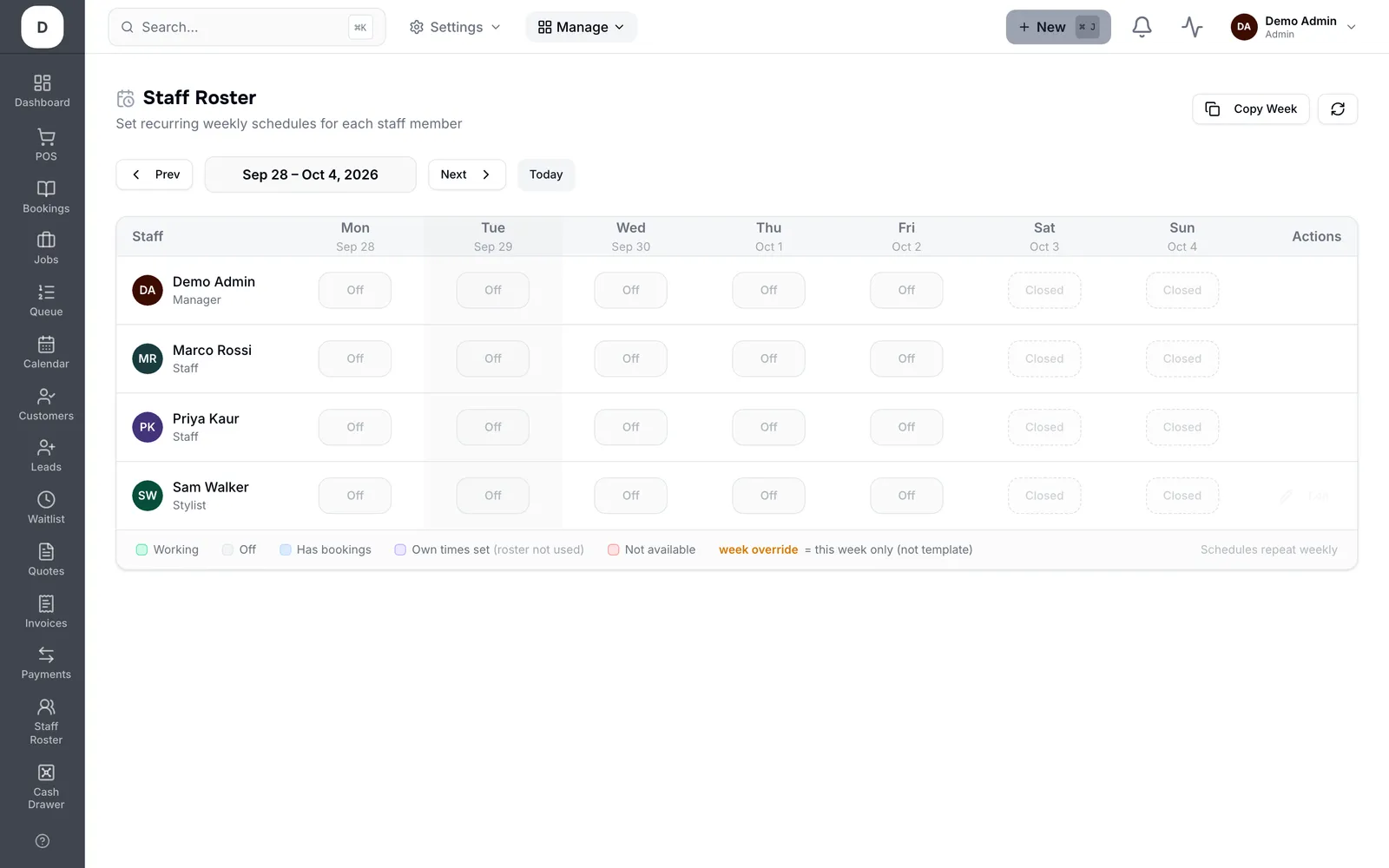
Task: Click the Not available legend swatch
Action: coord(614,549)
